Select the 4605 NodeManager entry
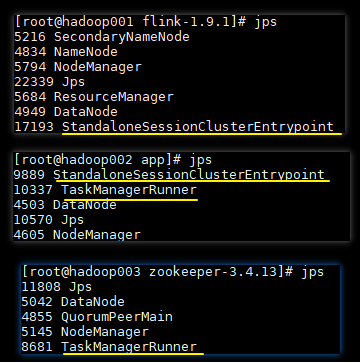The width and height of the screenshot is (360, 362). 77,234
